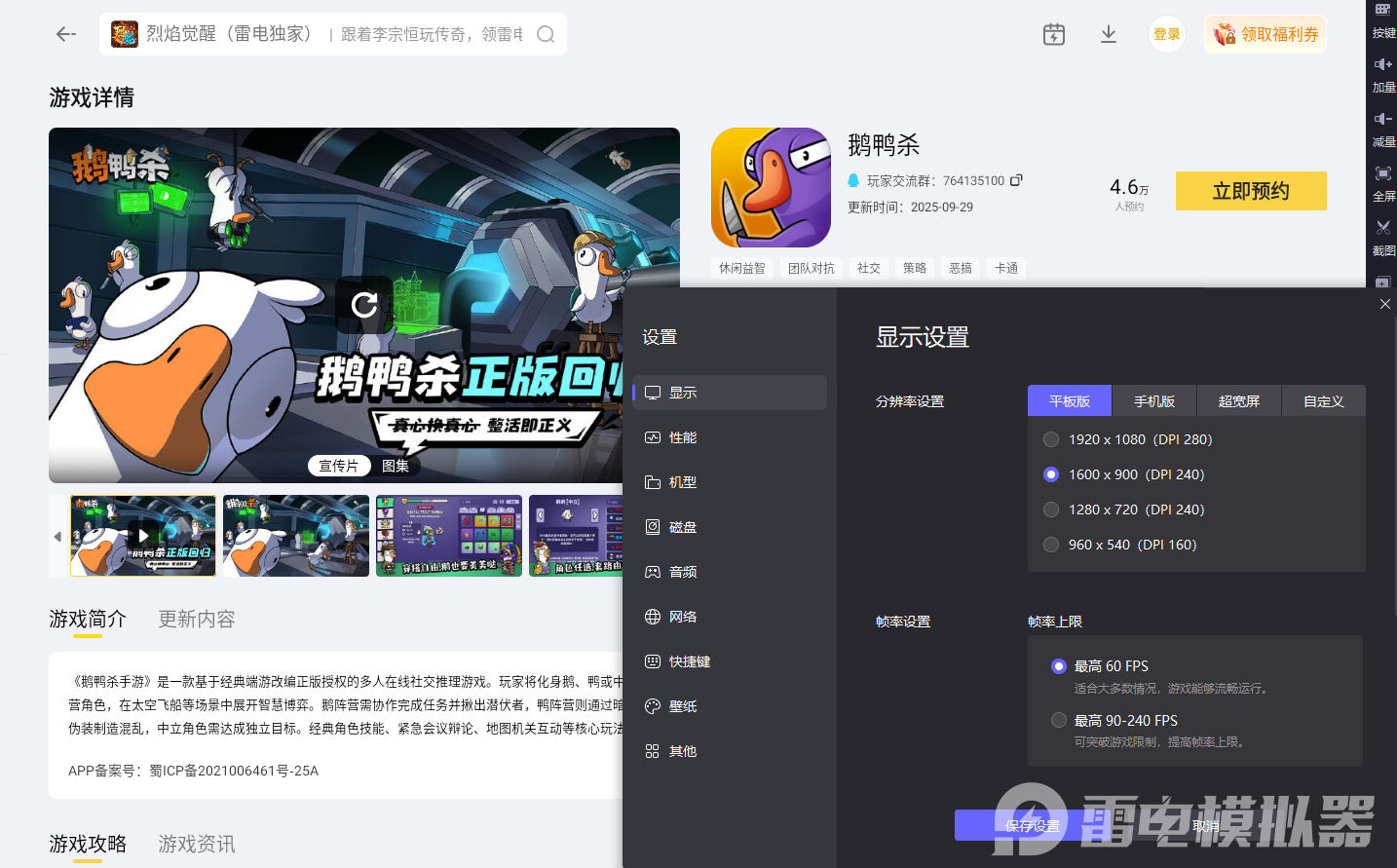1397x868 pixels.
Task: Switch resolution preset to 自定义
Action: tap(1323, 400)
